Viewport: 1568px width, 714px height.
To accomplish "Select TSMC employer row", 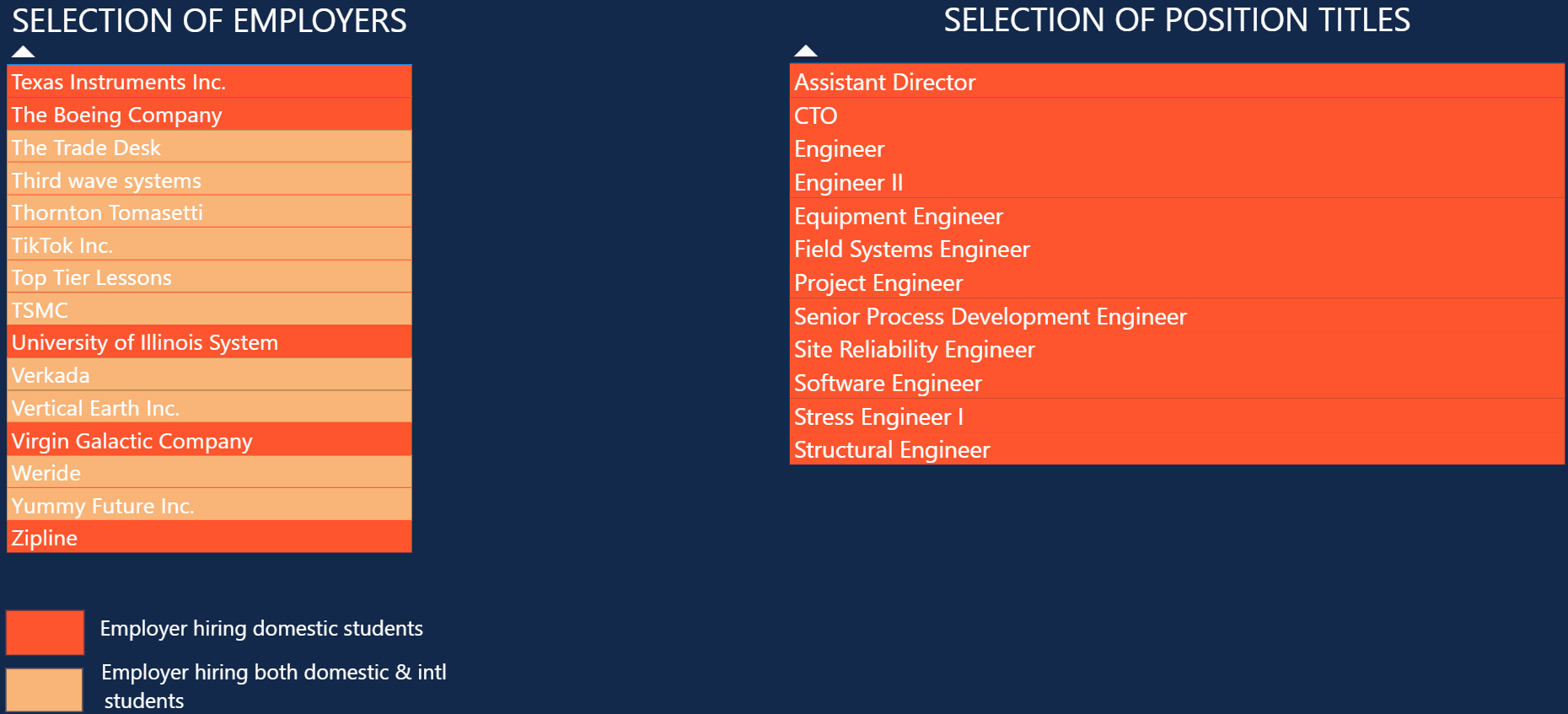I will (x=209, y=310).
